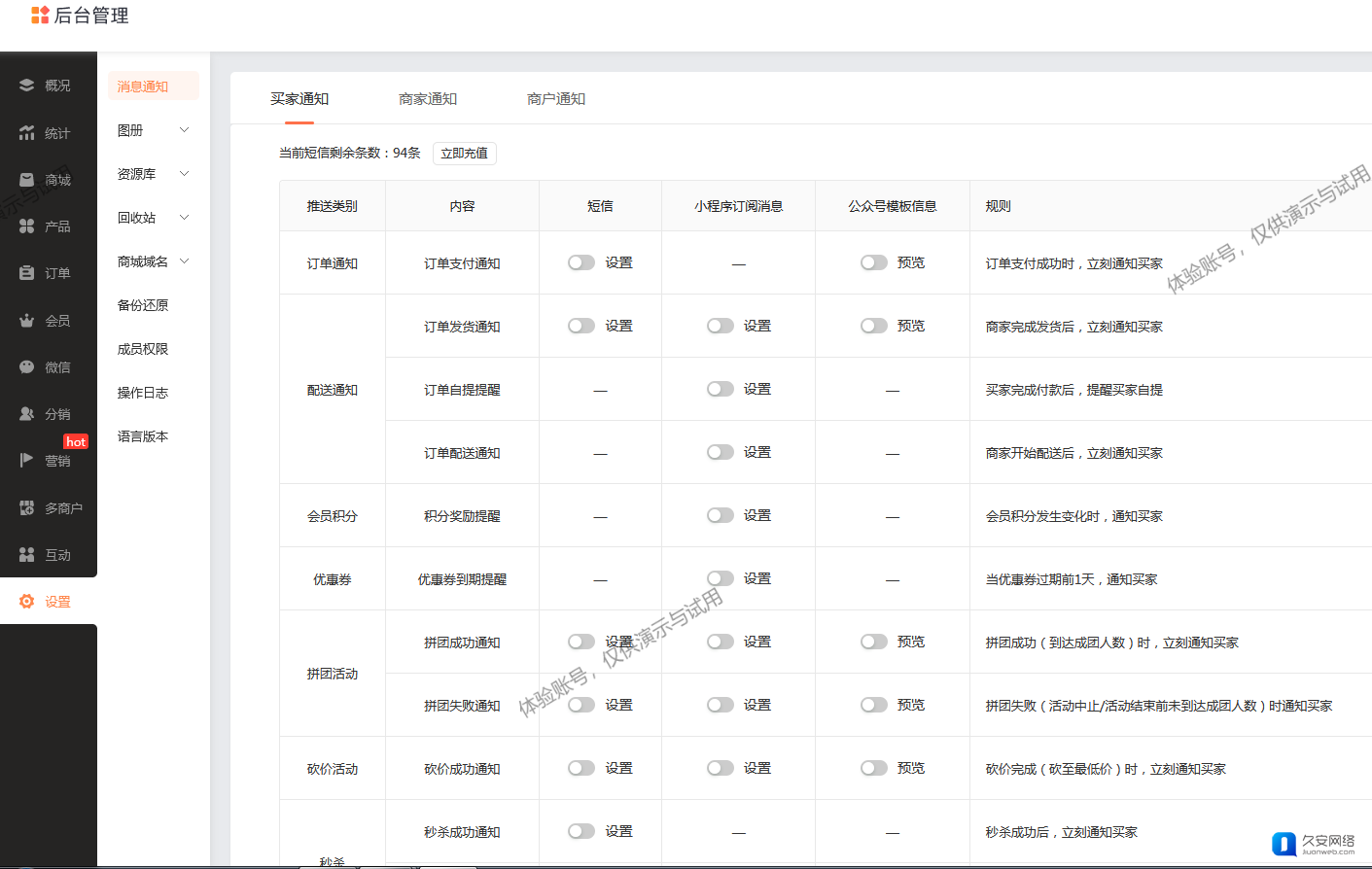Open the 统计 statistics chart icon

(26, 133)
